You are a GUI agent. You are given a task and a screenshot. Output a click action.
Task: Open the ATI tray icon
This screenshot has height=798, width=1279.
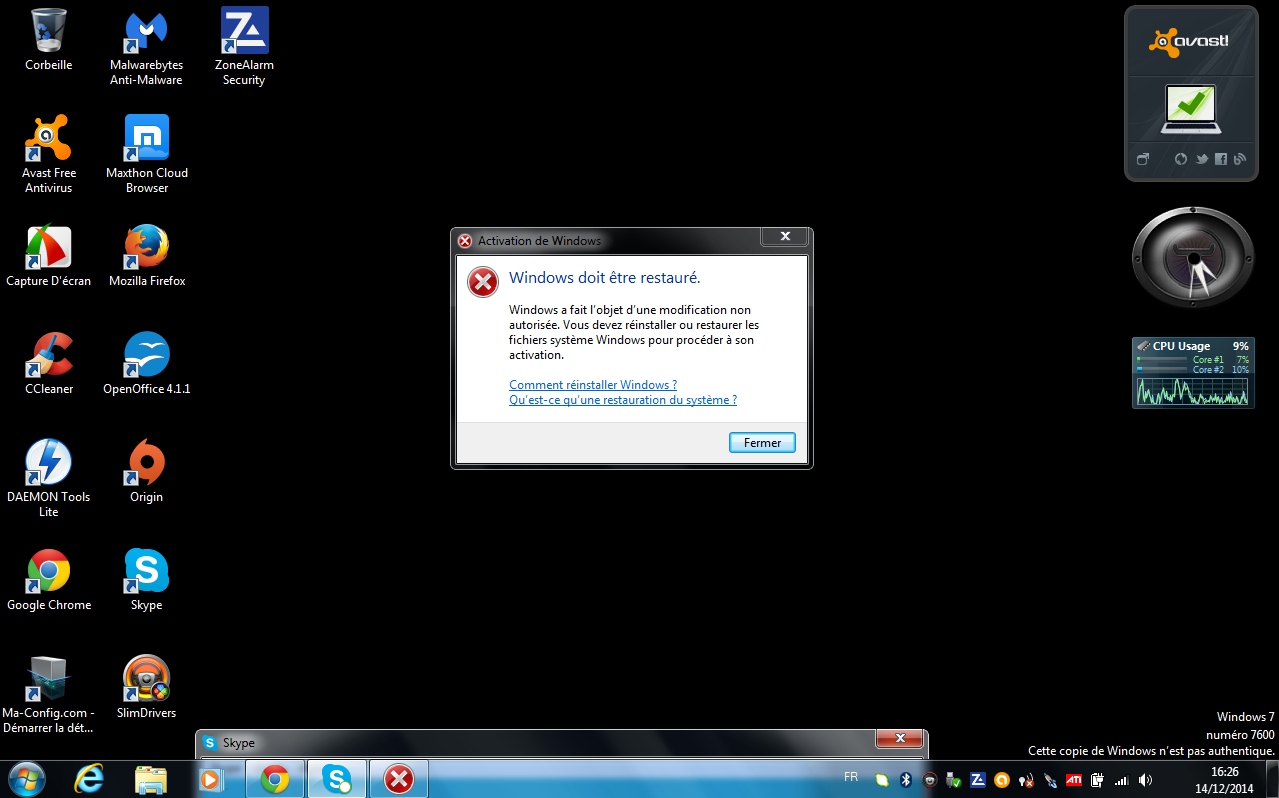(1073, 780)
